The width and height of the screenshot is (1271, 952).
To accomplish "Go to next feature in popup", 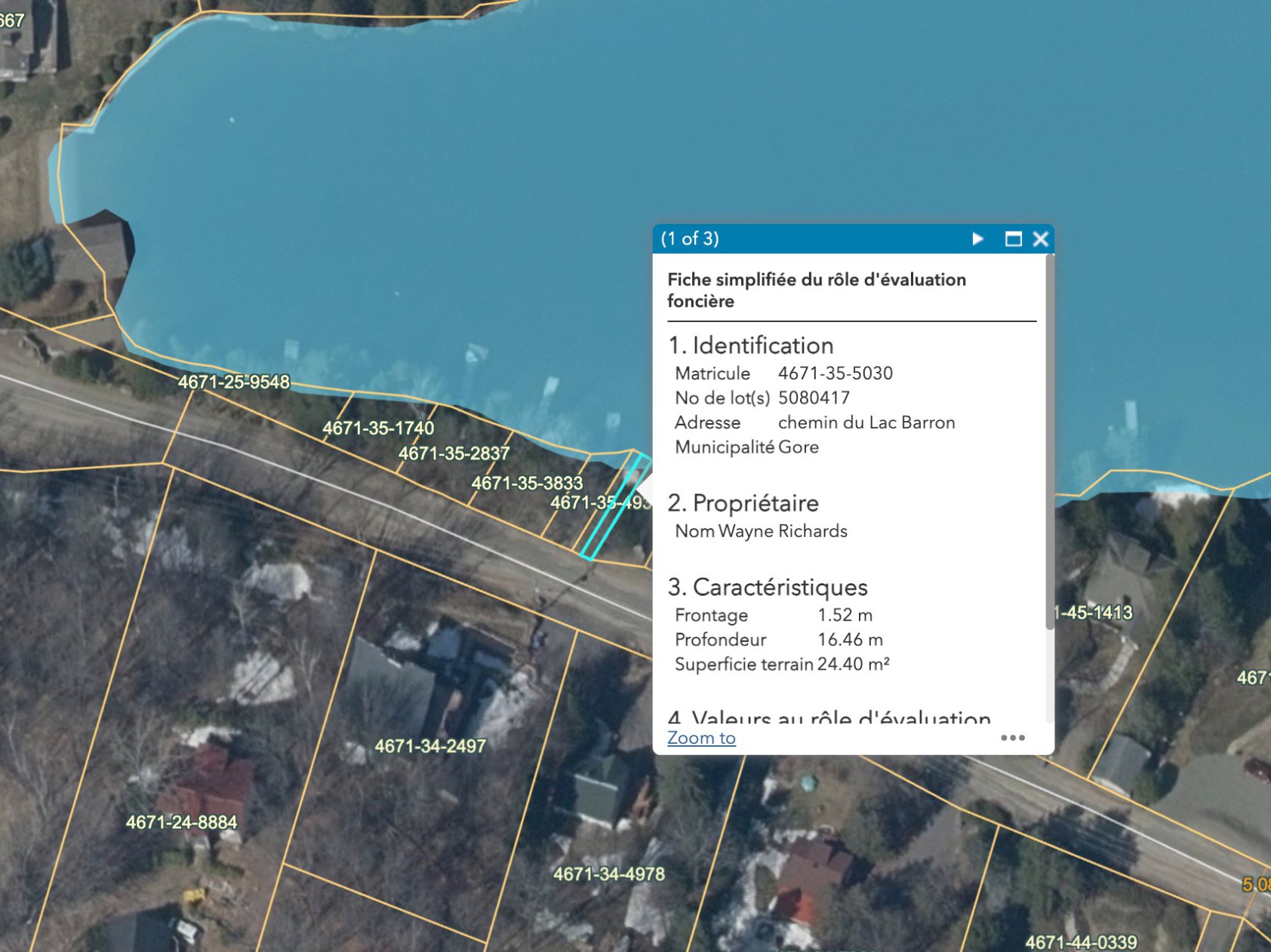I will point(977,239).
